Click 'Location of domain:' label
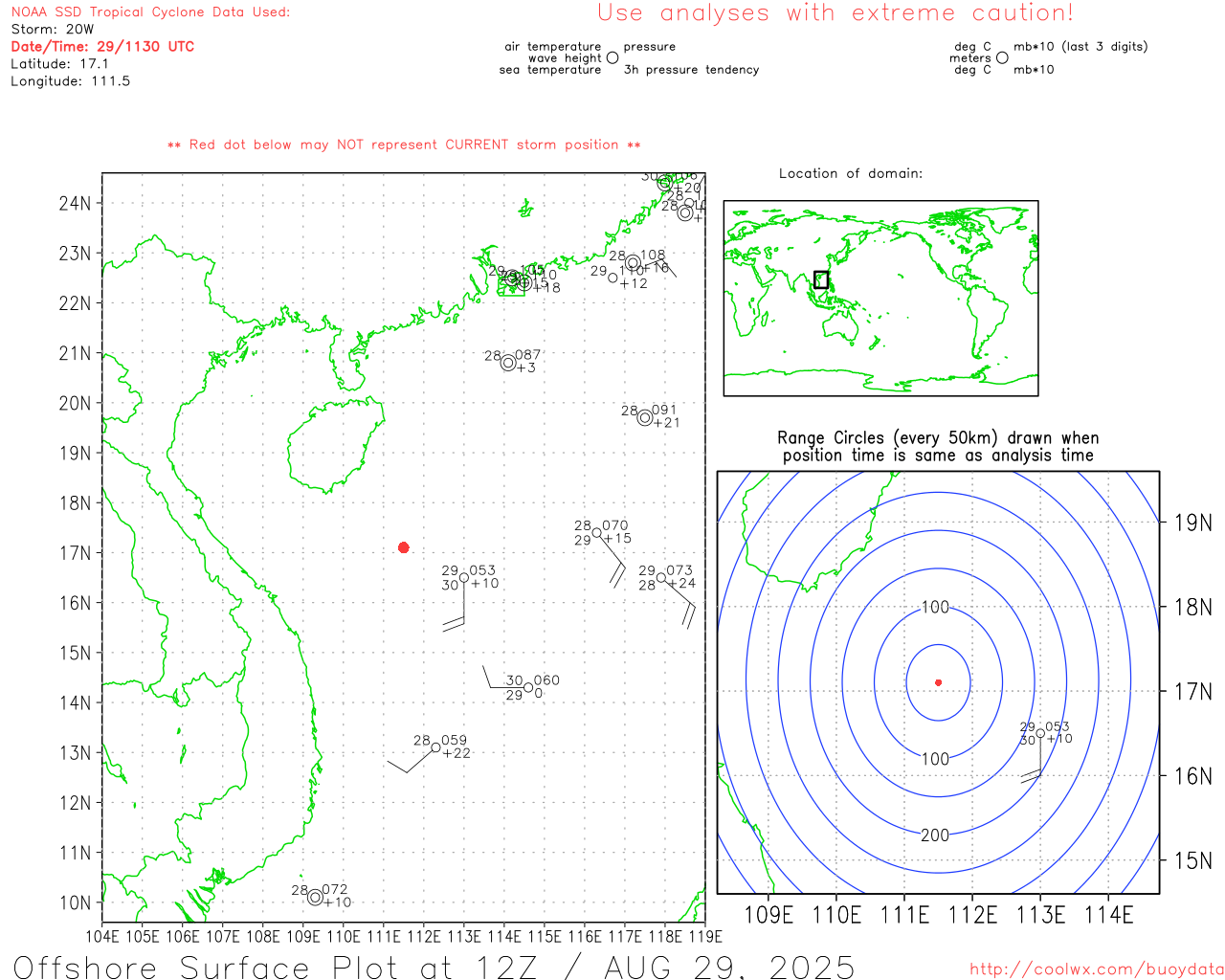 (851, 173)
